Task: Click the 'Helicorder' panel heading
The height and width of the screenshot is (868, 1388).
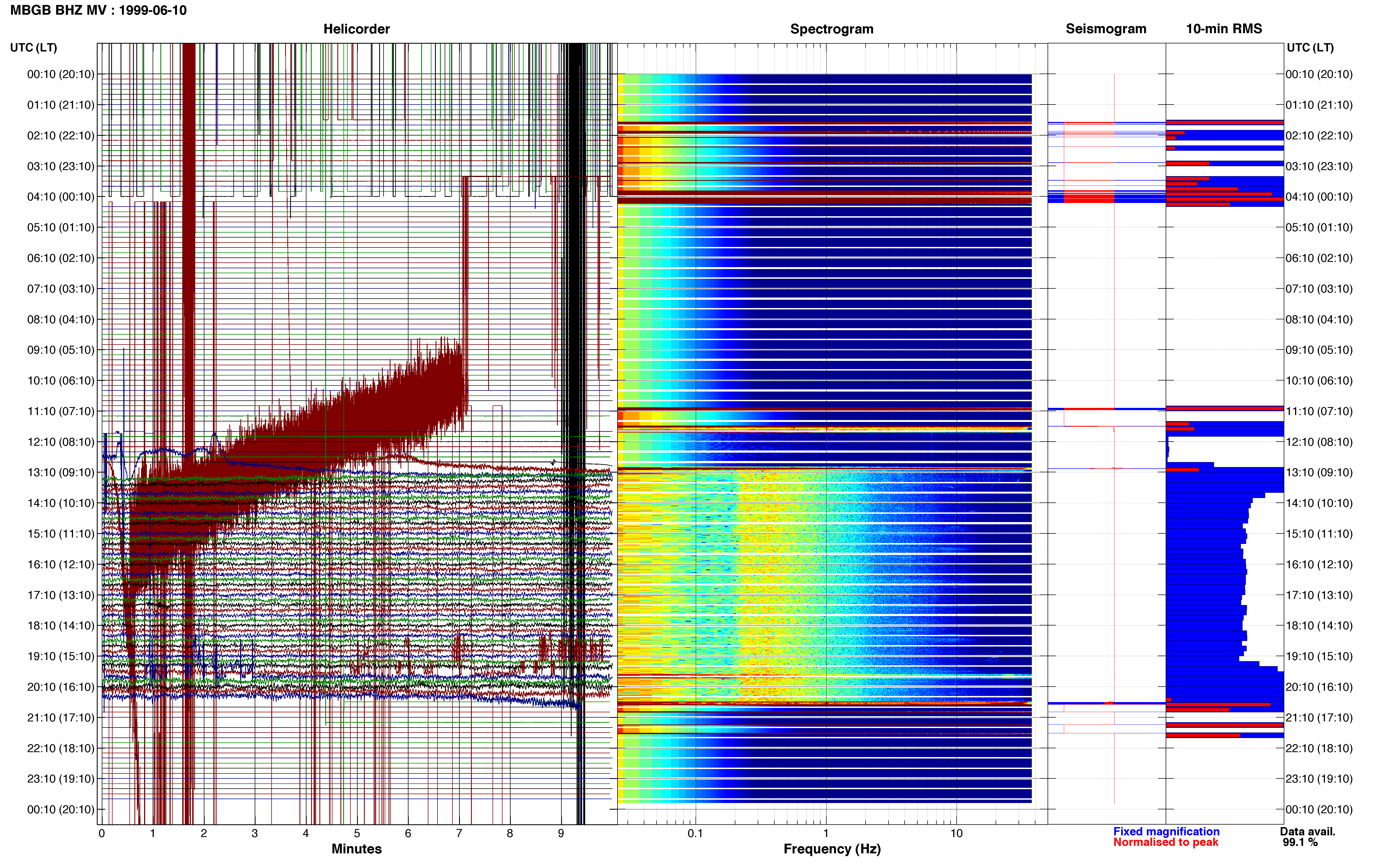Action: pyautogui.click(x=356, y=29)
